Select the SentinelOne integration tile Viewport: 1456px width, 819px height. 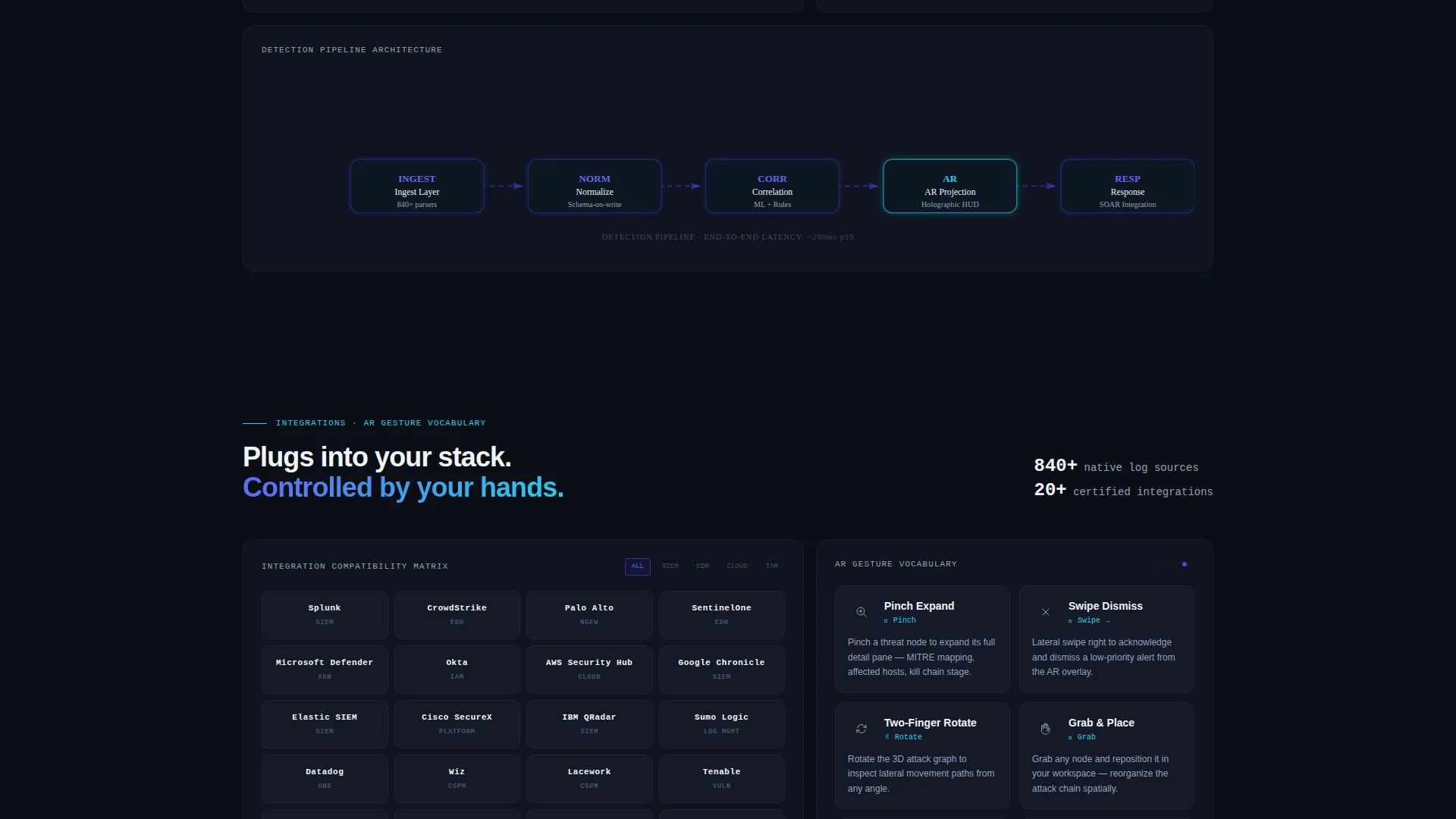click(x=722, y=615)
